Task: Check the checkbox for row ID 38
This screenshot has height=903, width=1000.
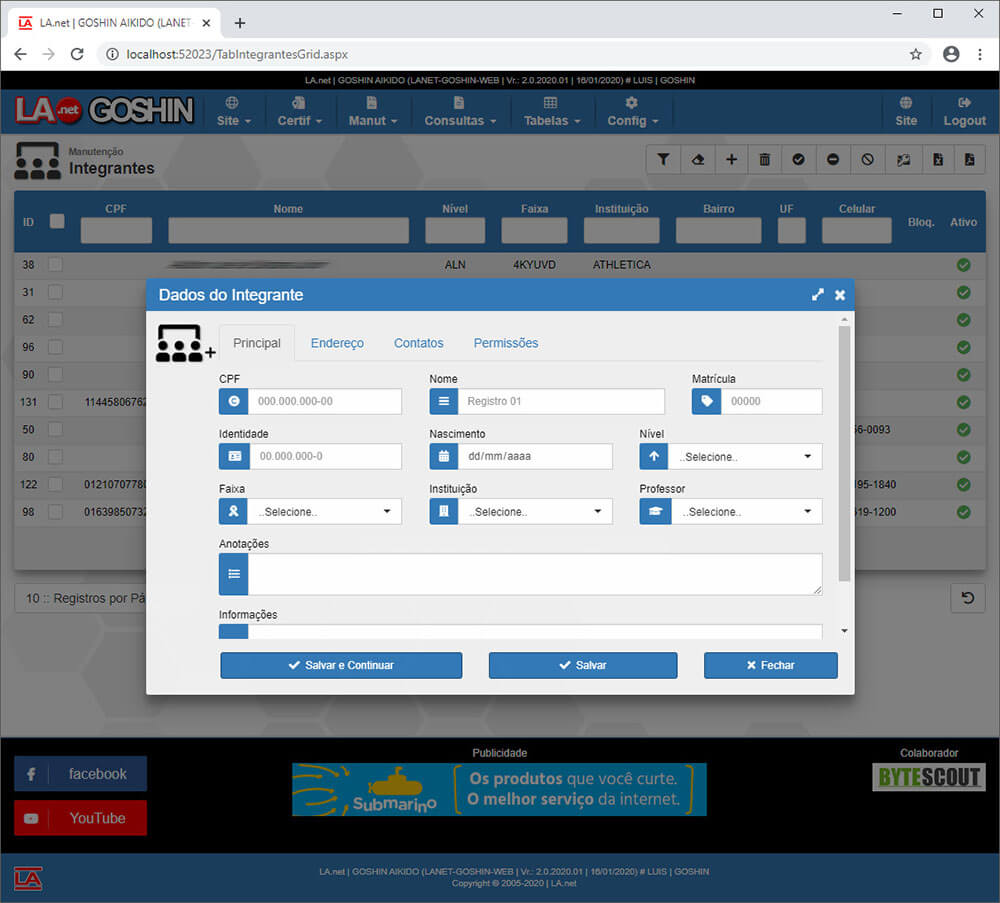Action: click(x=55, y=265)
